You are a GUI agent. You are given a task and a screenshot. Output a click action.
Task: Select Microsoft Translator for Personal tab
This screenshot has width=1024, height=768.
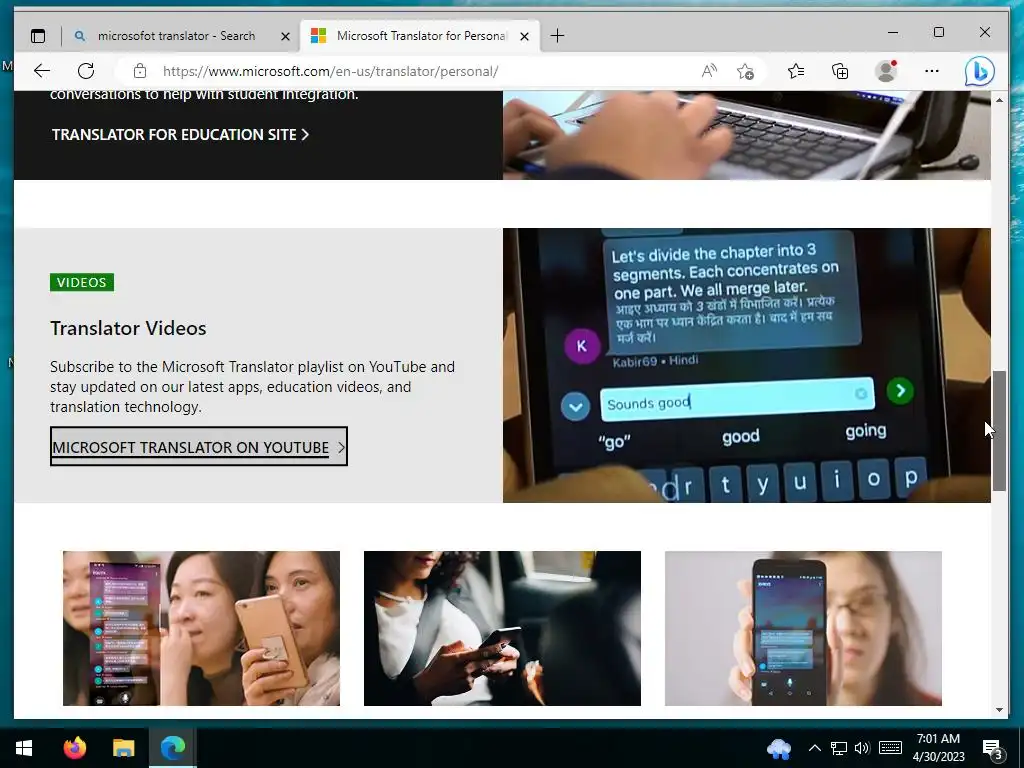pos(420,36)
